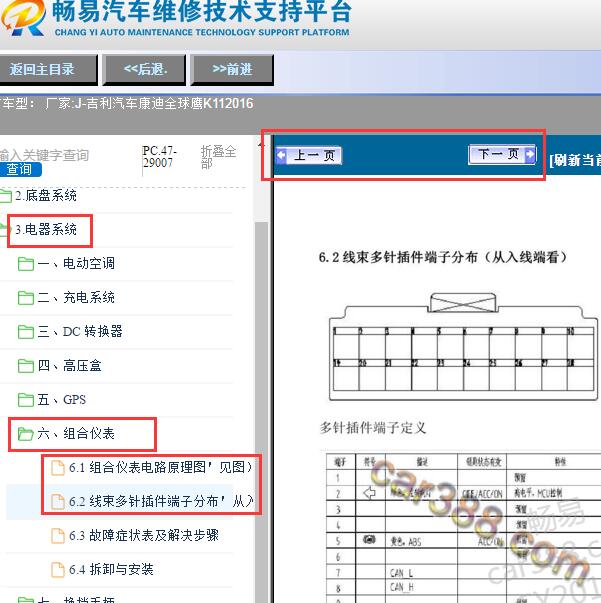Click the folder icon beside 三、DC 转换器
Viewport: 601px width, 603px height.
click(x=26, y=332)
